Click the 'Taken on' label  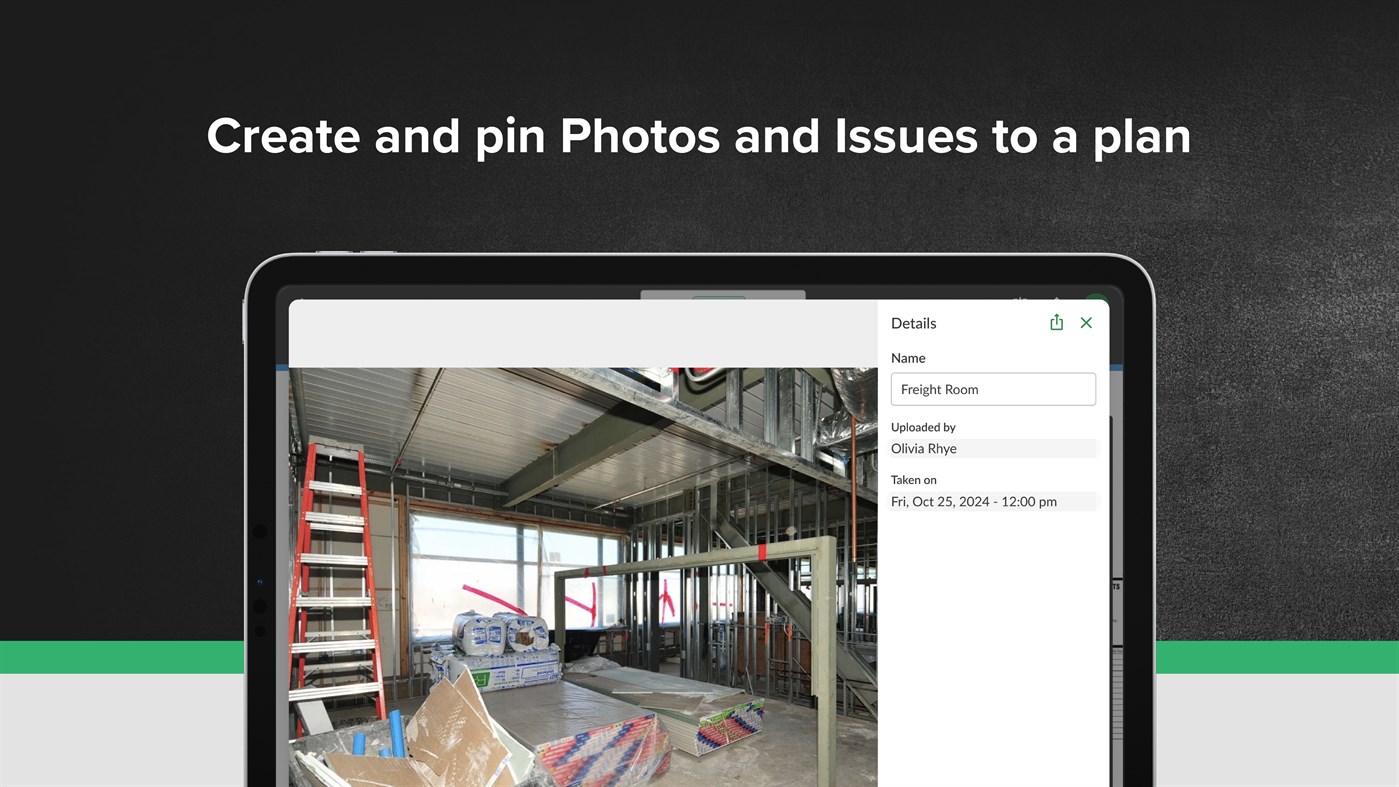914,480
